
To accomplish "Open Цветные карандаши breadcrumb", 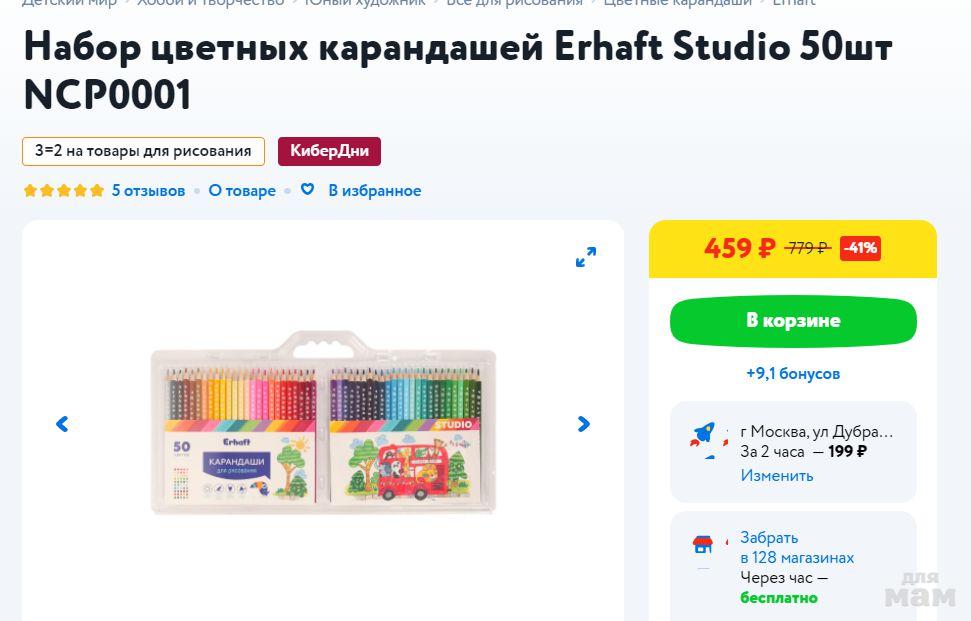I will (x=677, y=2).
